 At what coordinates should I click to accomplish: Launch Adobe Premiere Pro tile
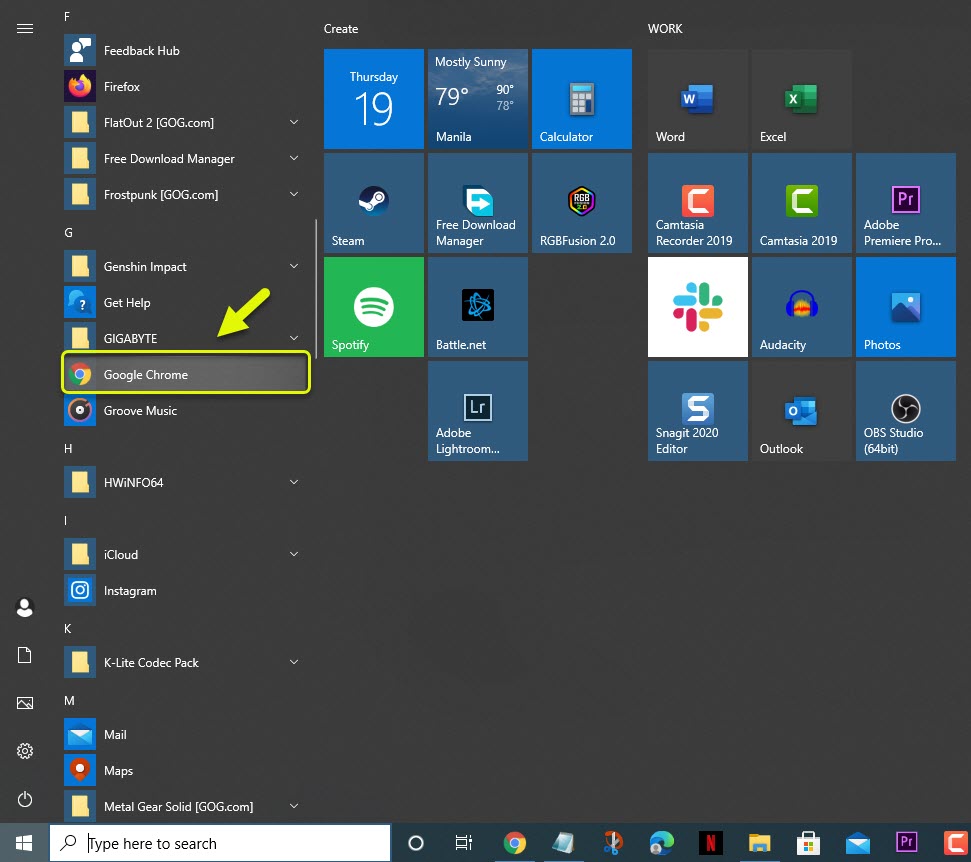click(905, 203)
